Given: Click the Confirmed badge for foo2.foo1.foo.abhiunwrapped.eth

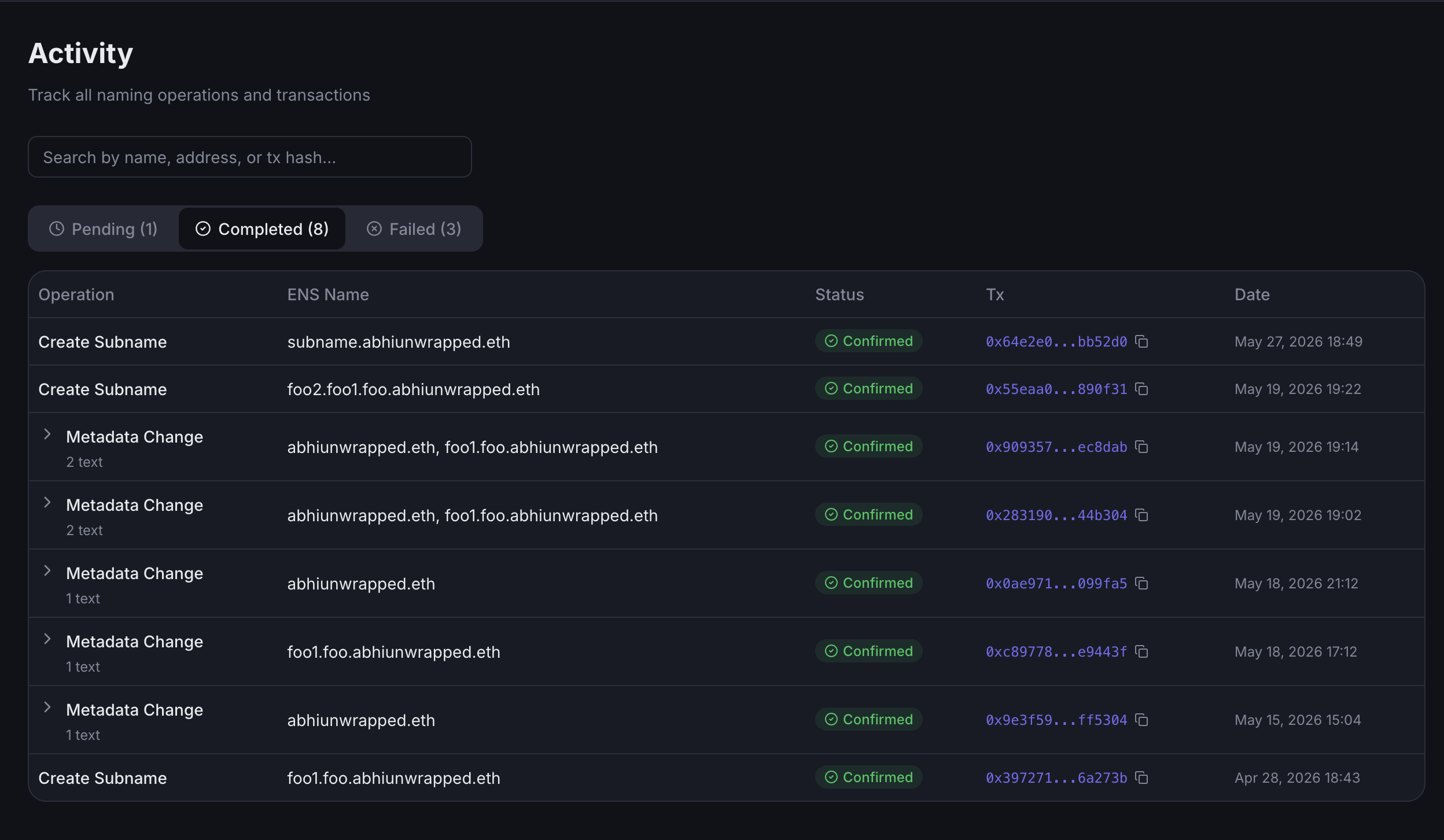Looking at the screenshot, I should pyautogui.click(x=869, y=389).
